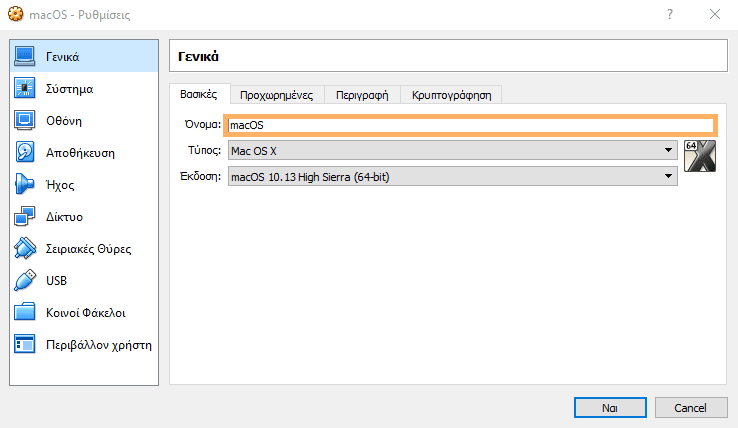Select the Κοινοί Φάκελοι label

(86, 313)
